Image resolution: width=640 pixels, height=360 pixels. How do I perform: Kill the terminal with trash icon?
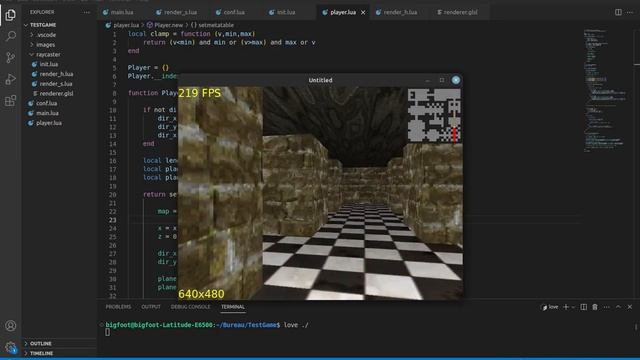595,307
